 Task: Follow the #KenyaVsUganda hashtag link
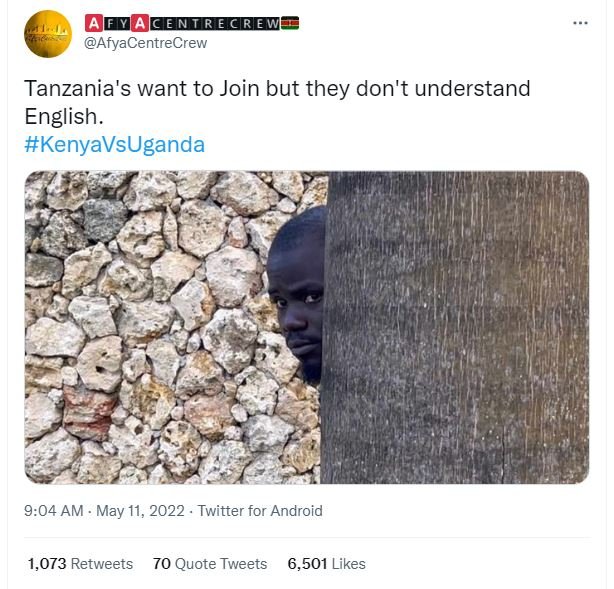coord(114,145)
